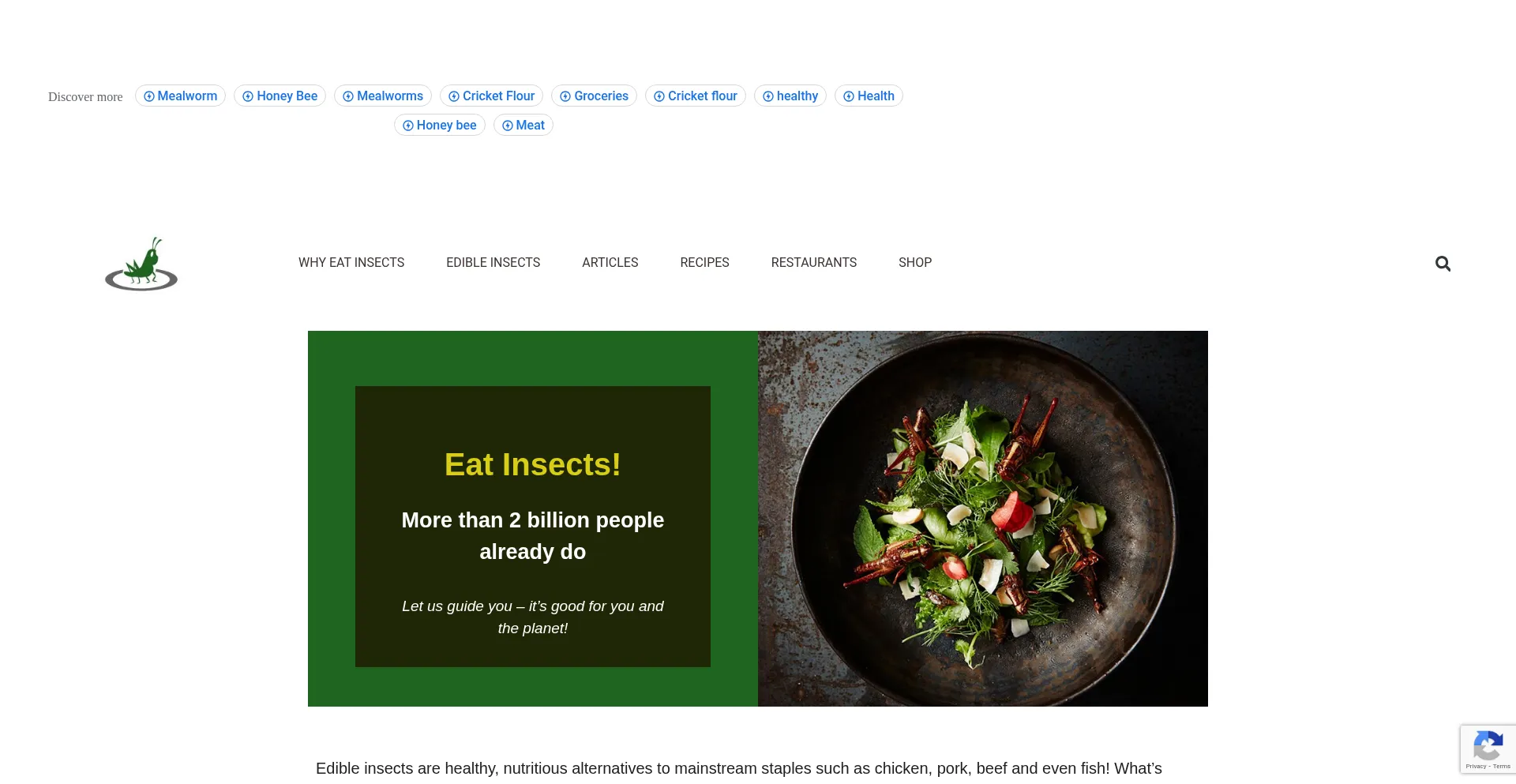Click the Eat Insects! banner heading
The image size is (1516, 784).
[533, 464]
